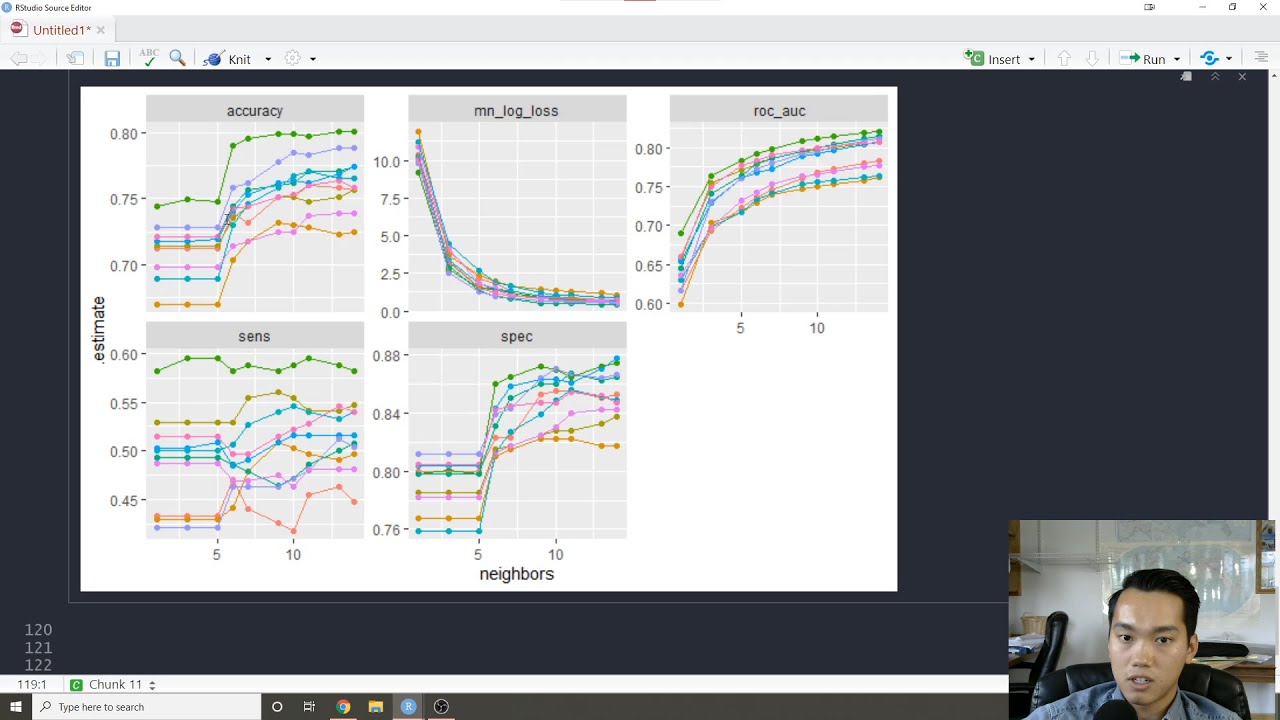The image size is (1280, 720).
Task: Click Insert to add a code chunk
Action: click(x=993, y=59)
